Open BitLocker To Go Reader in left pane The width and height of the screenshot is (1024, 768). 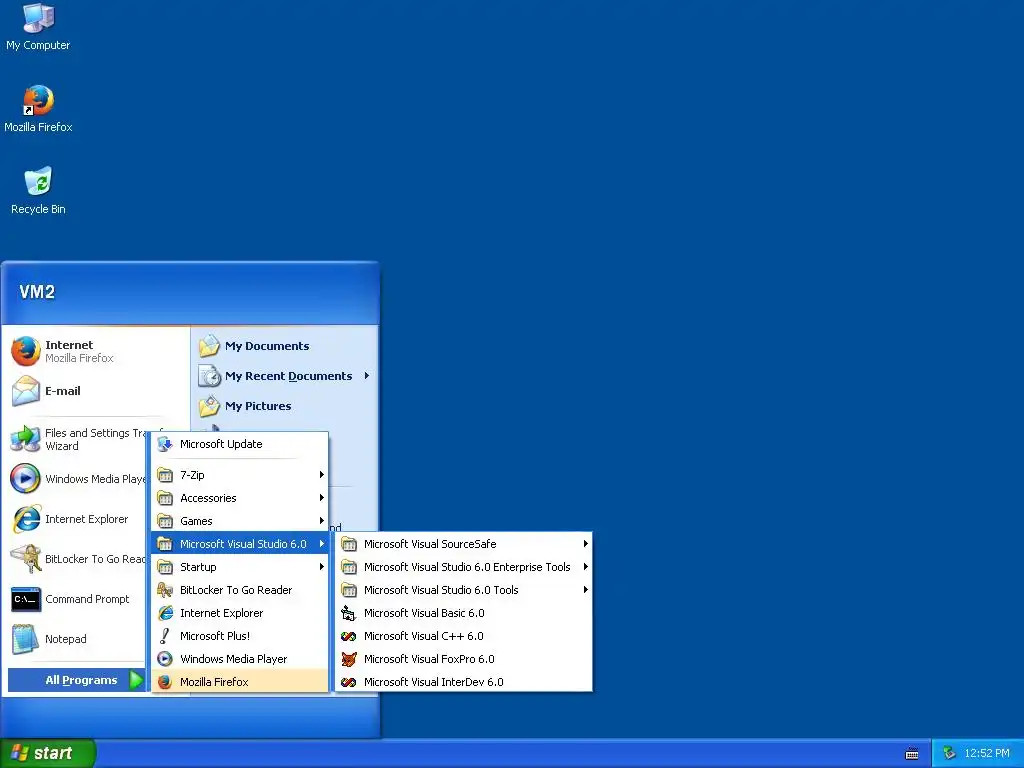click(x=77, y=559)
